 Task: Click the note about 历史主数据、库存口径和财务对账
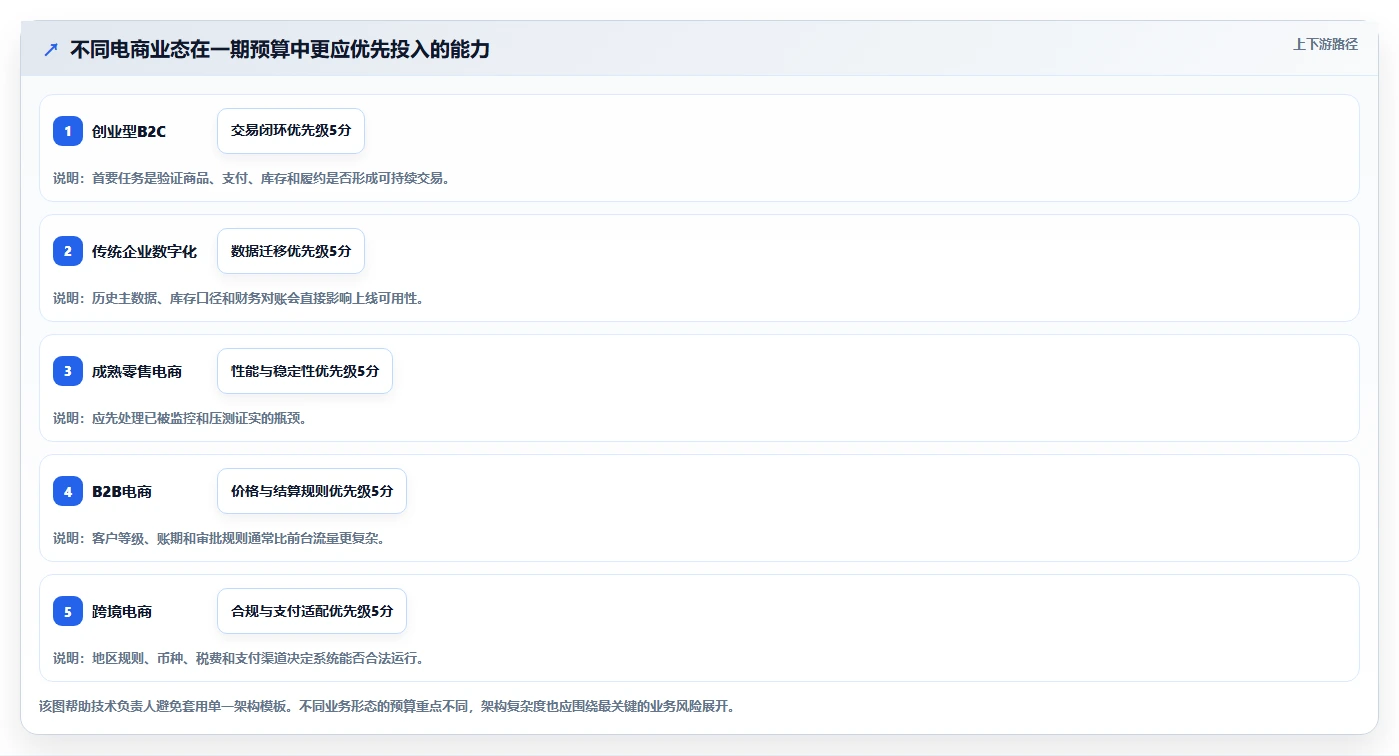(x=238, y=298)
